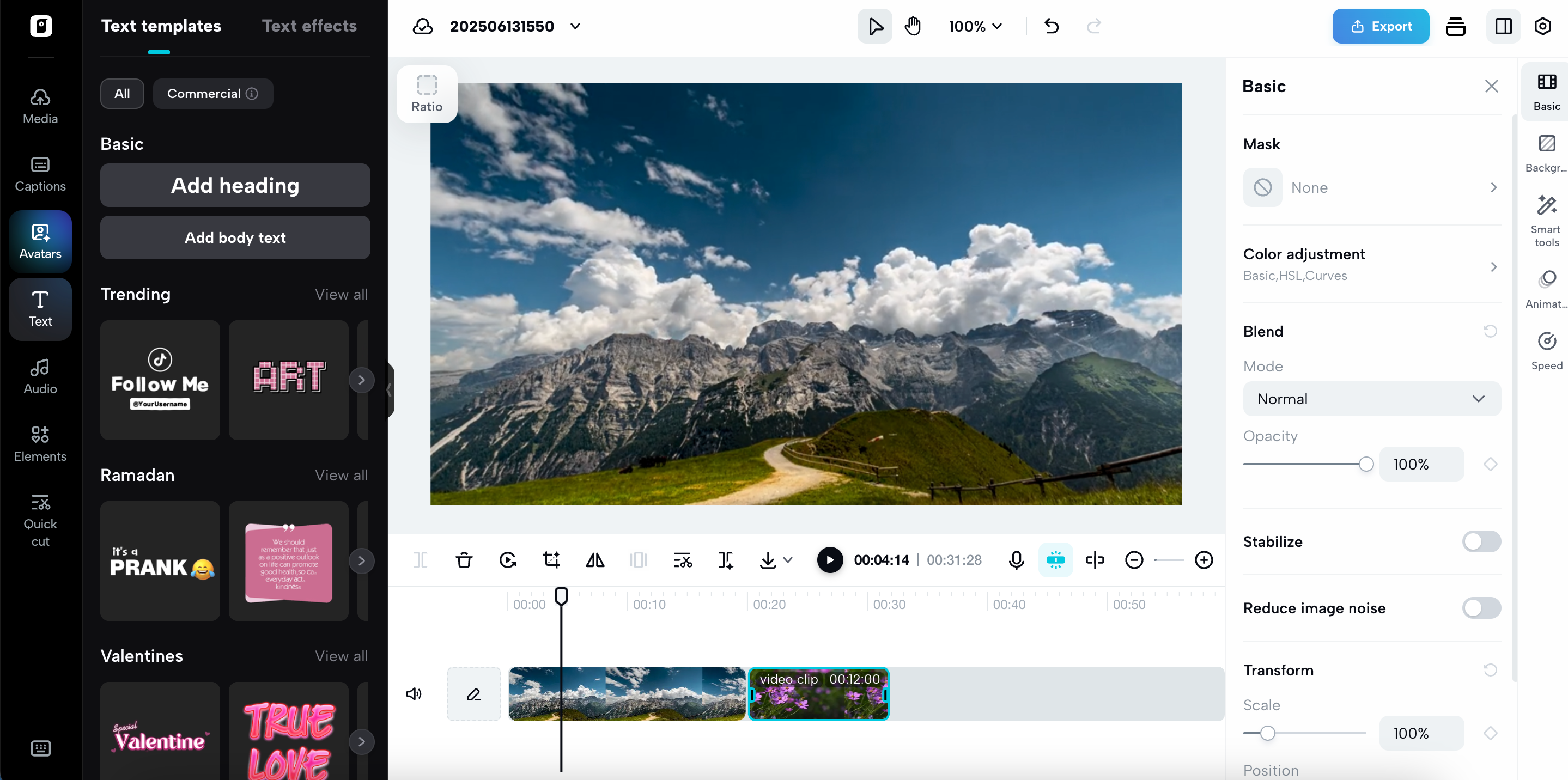Click the delete trash icon in timeline toolbar

point(464,560)
